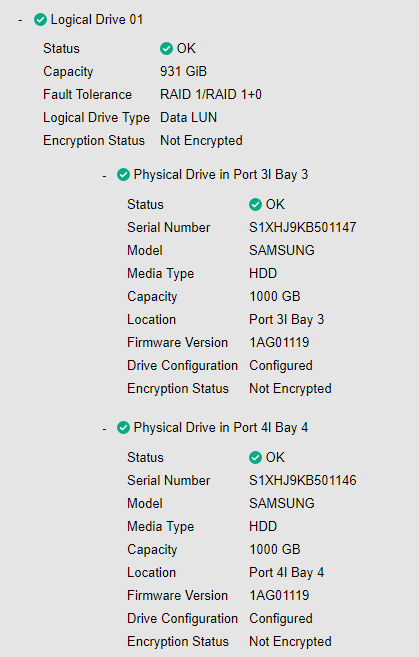The height and width of the screenshot is (657, 419).
Task: Click the Port 4I Bay 4 location value
Action: [287, 573]
